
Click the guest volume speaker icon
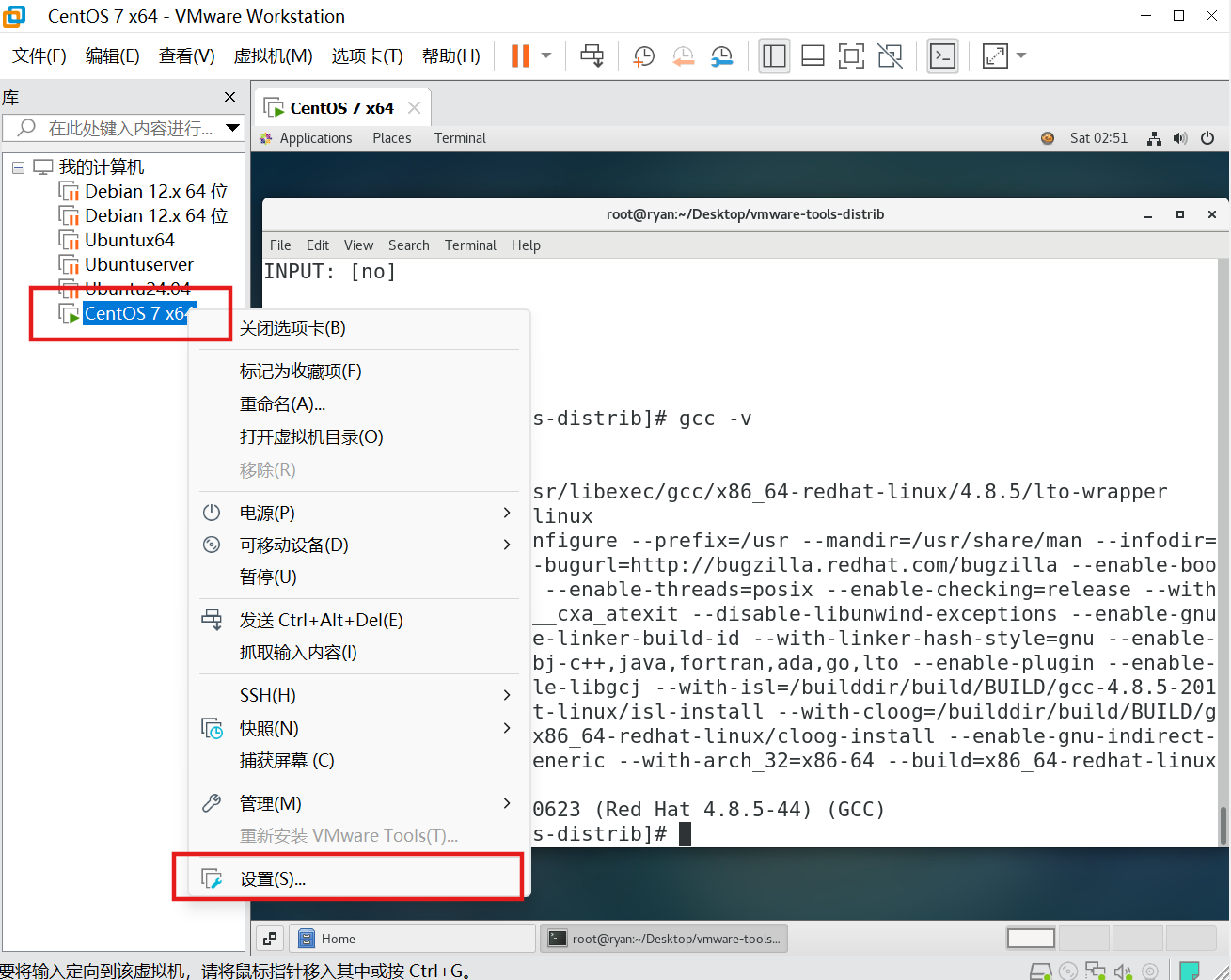click(x=1180, y=138)
